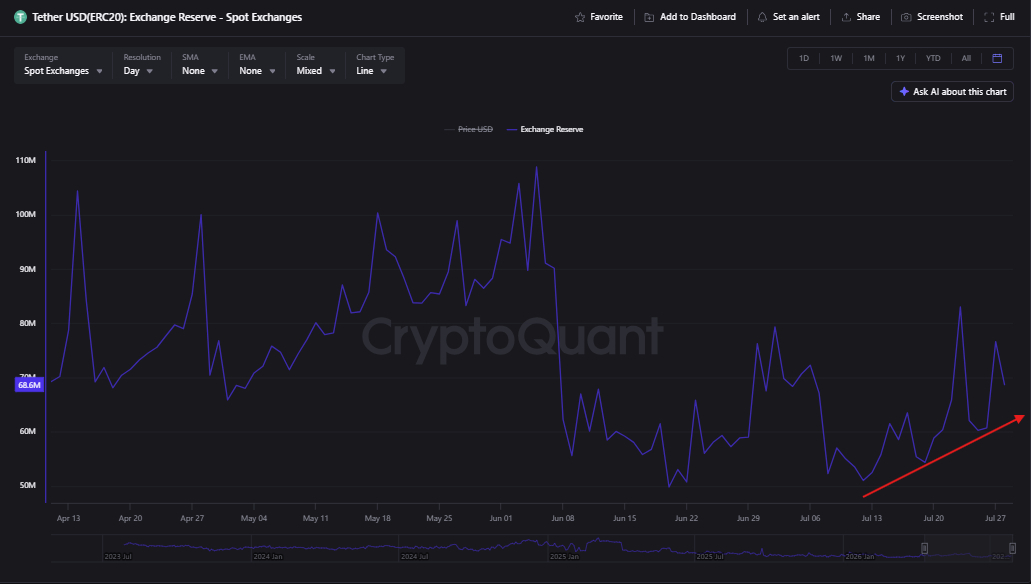The width and height of the screenshot is (1031, 584).
Task: Select the 1M time range tab
Action: click(869, 59)
